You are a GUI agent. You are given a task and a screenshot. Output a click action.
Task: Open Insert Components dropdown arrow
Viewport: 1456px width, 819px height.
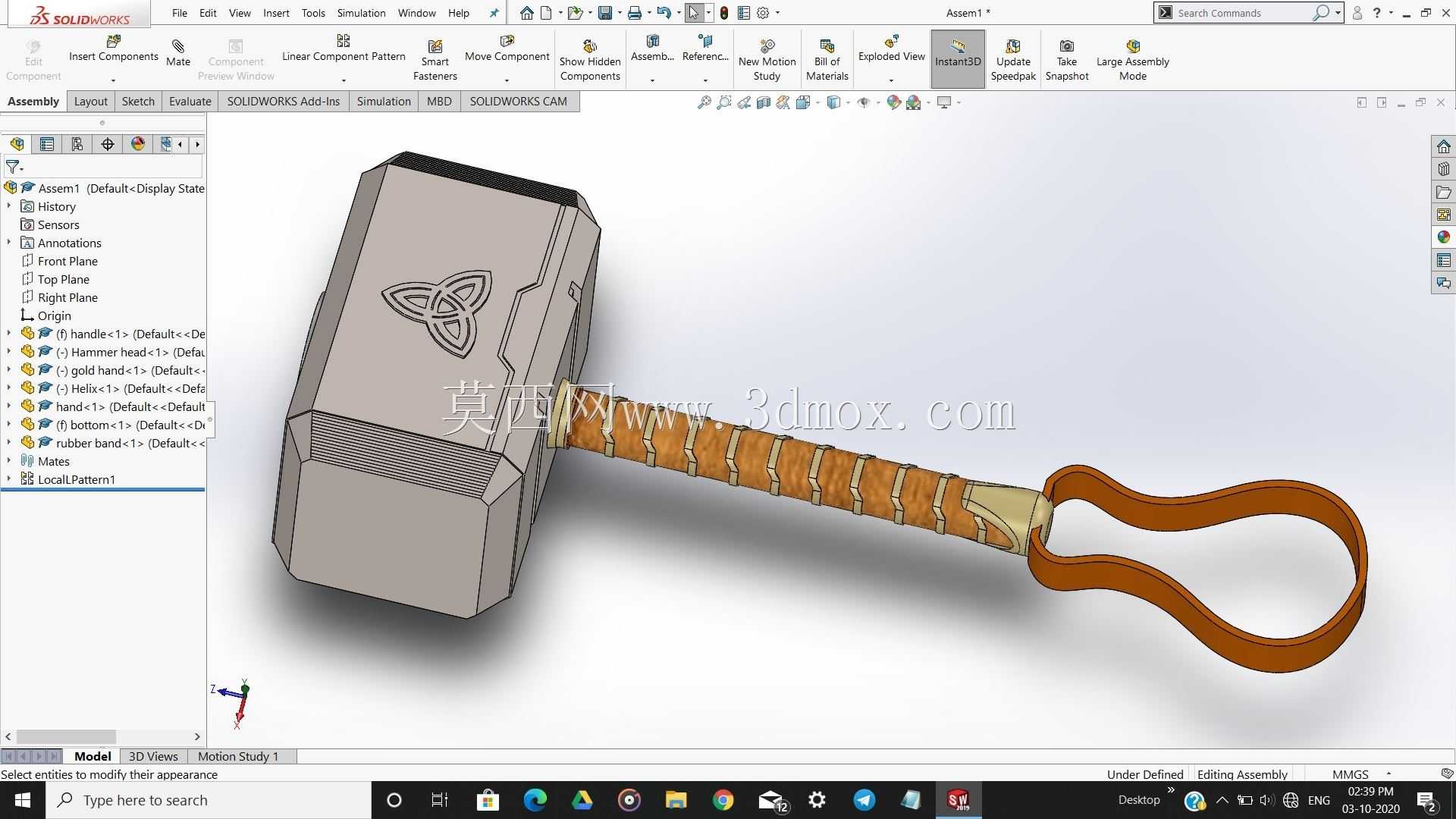[114, 80]
